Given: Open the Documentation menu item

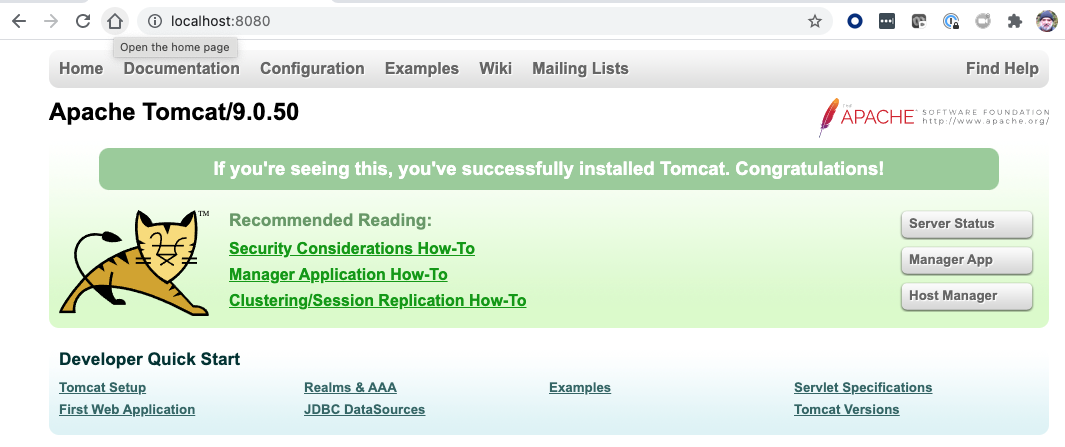Looking at the screenshot, I should point(181,69).
